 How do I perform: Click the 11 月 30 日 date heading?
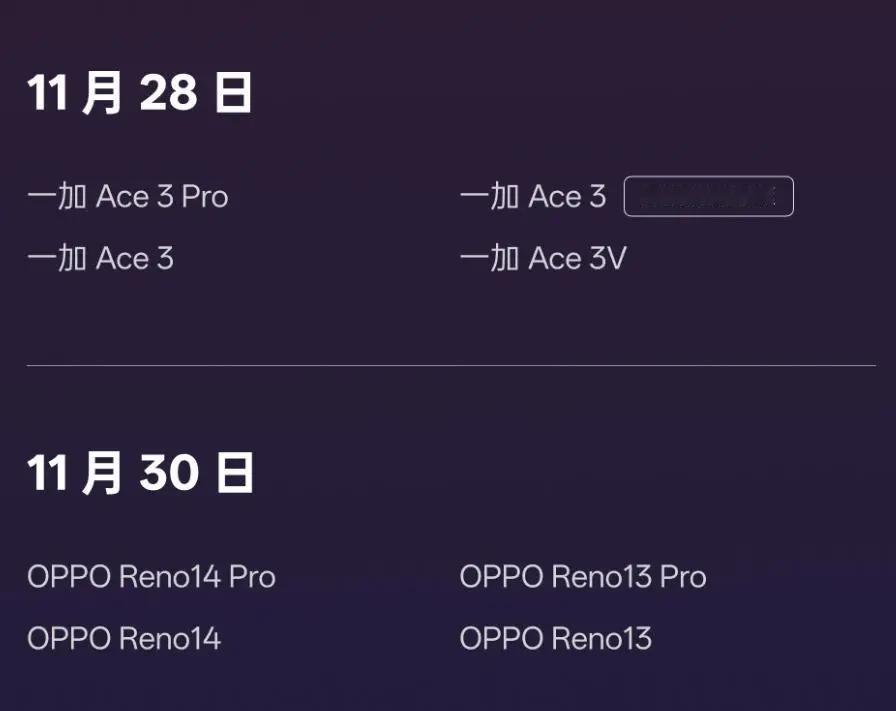pos(140,473)
